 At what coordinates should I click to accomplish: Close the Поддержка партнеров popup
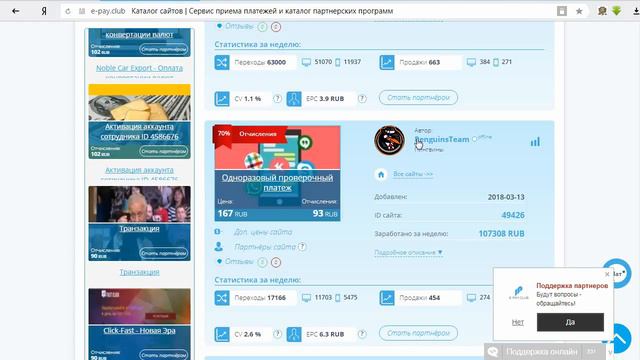point(607,274)
